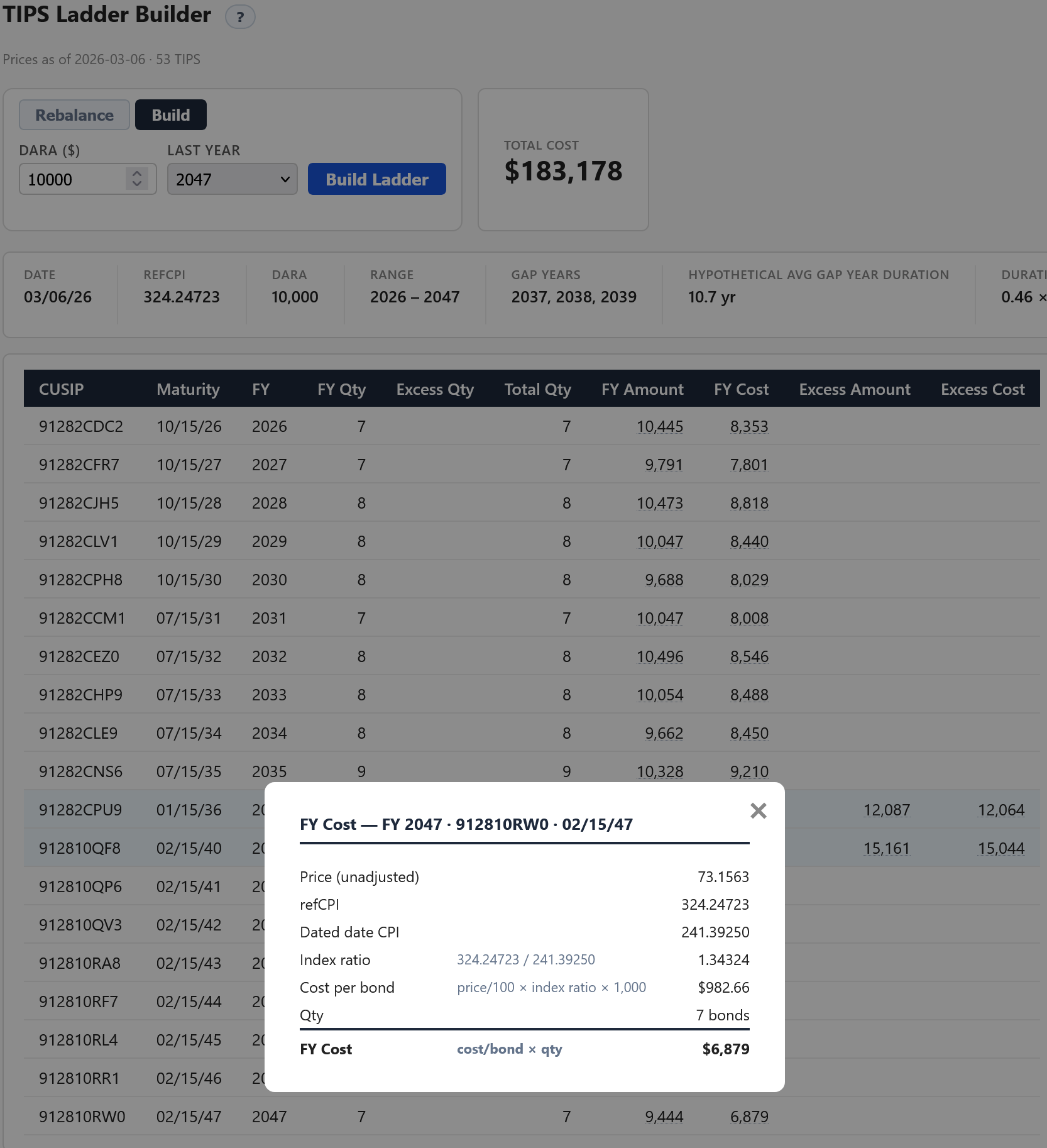This screenshot has height=1148, width=1047.
Task: Click the Total Qty column header
Action: [538, 389]
